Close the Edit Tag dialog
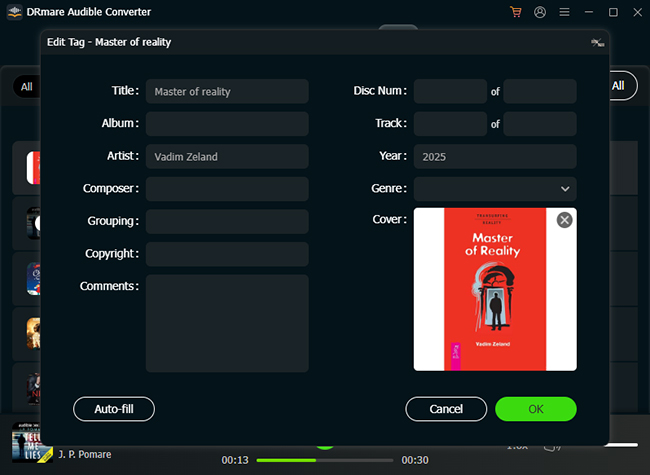650x475 pixels. click(597, 42)
